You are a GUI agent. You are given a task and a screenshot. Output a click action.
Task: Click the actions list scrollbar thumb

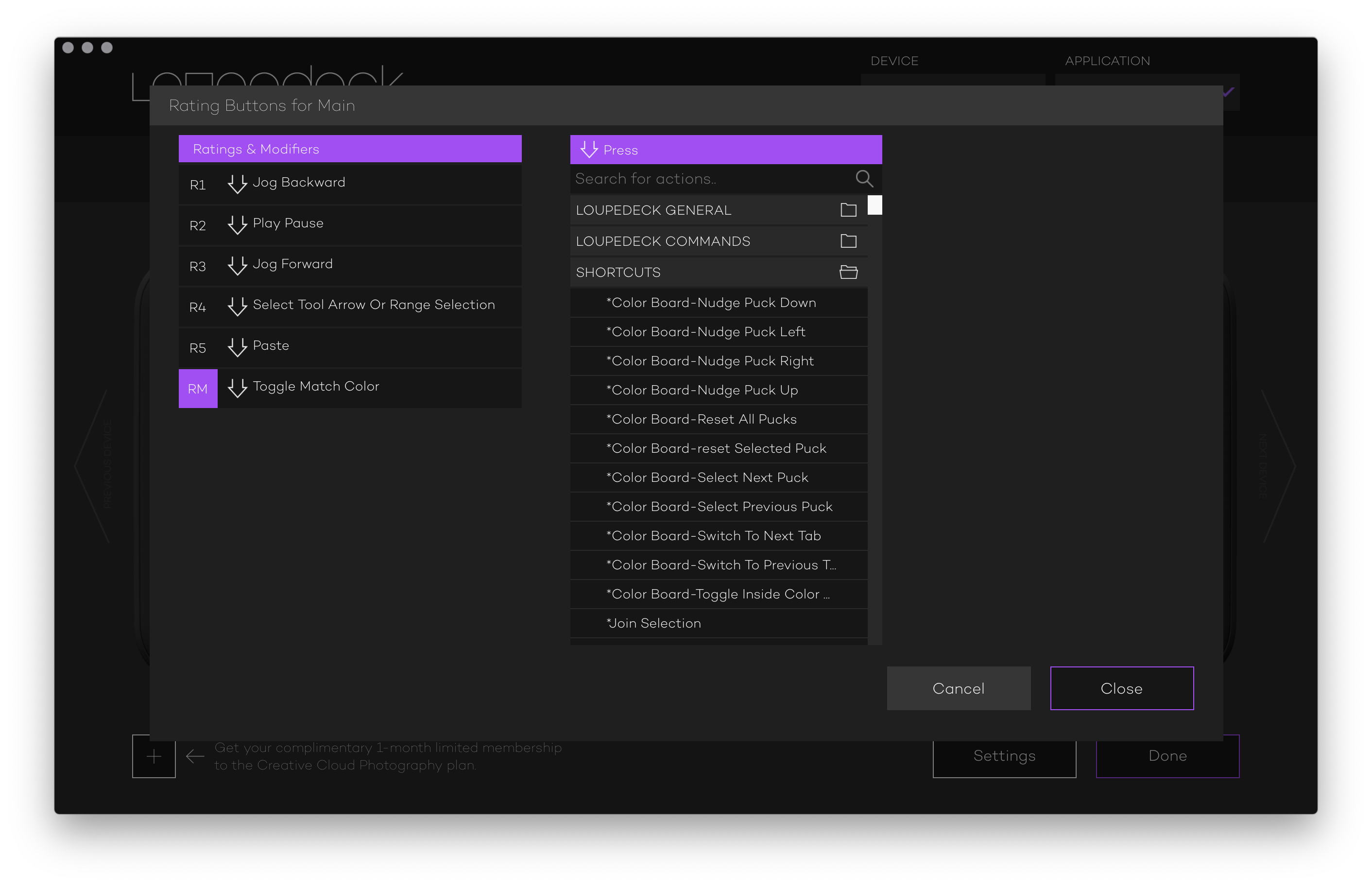(x=875, y=205)
